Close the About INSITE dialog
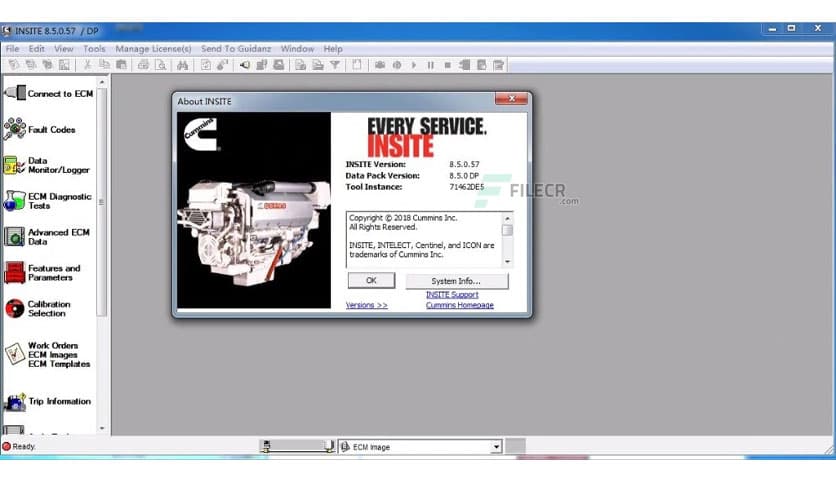This screenshot has height=484, width=836. pyautogui.click(x=511, y=99)
